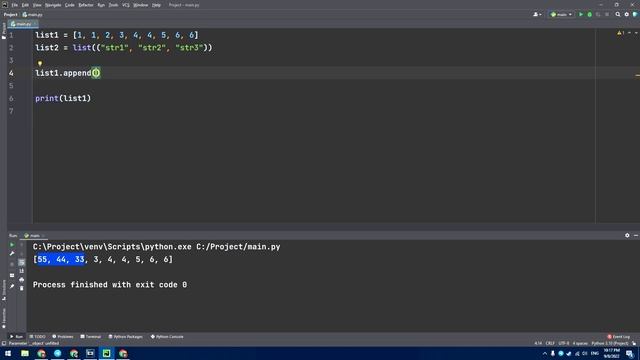Screen dimensions: 640x360
Task: Click the PyCharm icon in the taskbar
Action: coord(106,353)
